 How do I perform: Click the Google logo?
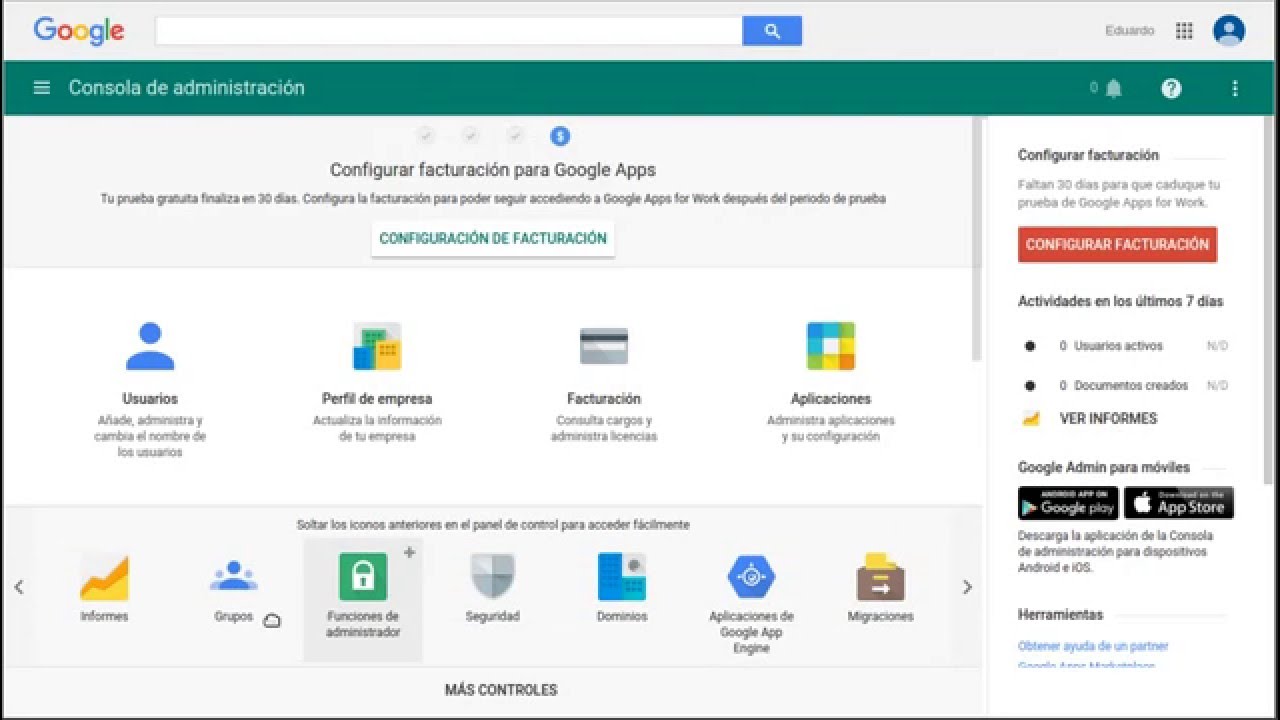coord(79,31)
